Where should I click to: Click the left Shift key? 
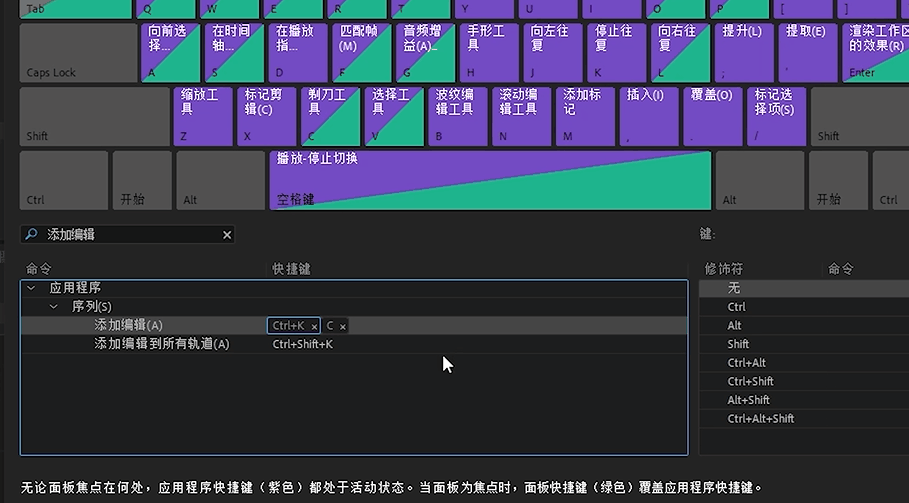coord(94,116)
